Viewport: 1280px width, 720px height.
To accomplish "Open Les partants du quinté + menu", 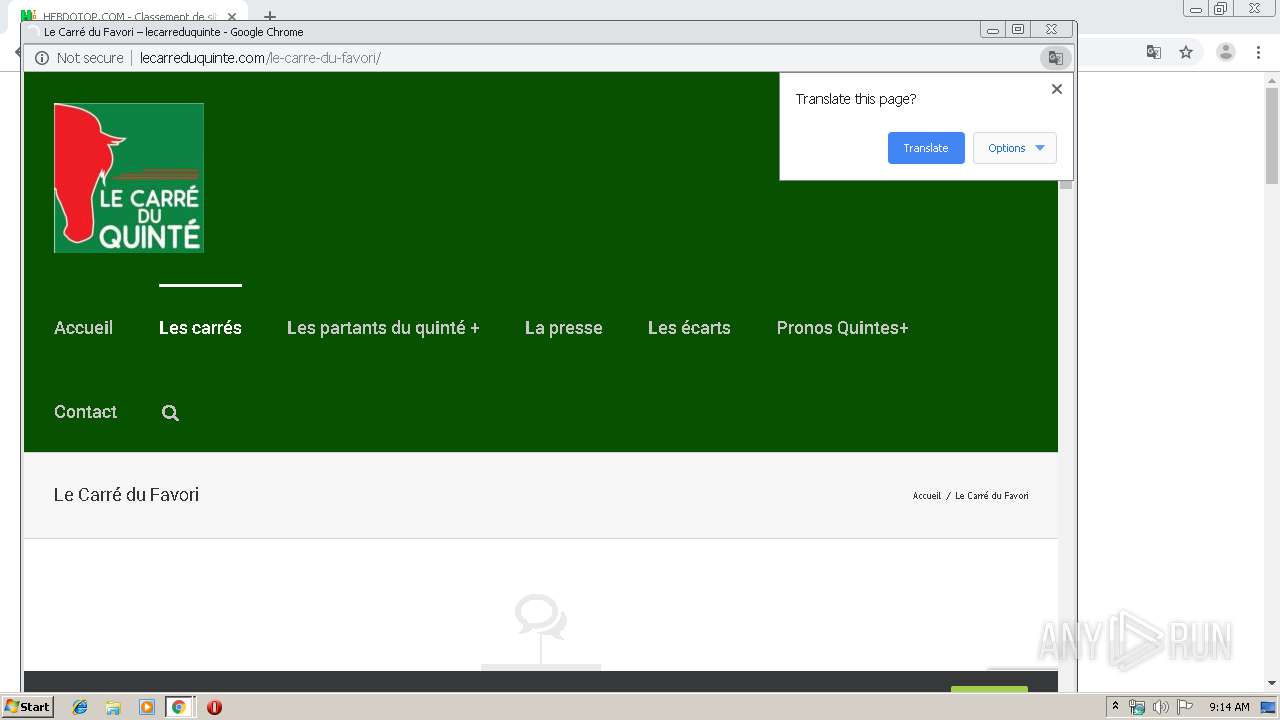I will (x=383, y=328).
